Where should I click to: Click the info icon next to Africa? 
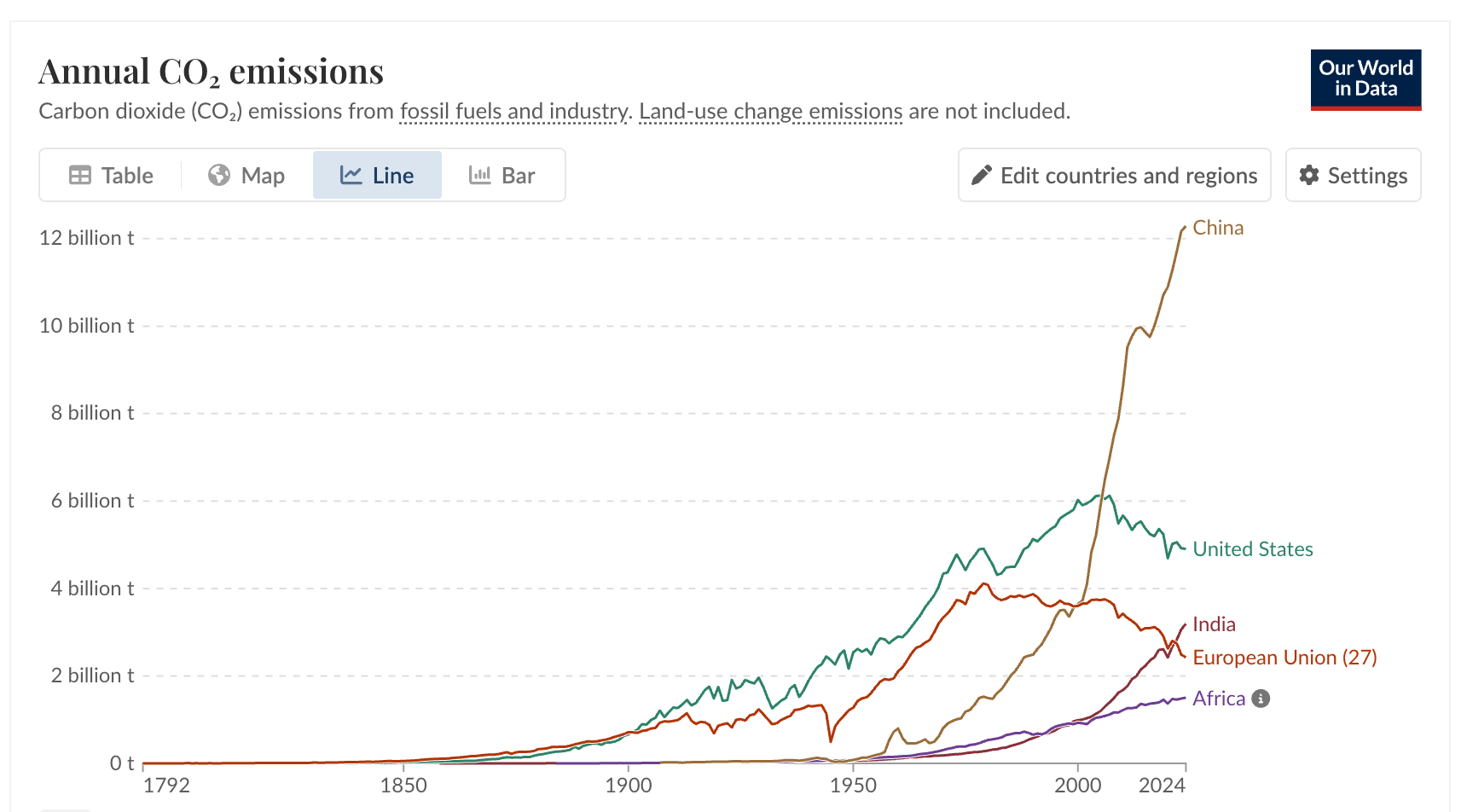click(x=1261, y=699)
